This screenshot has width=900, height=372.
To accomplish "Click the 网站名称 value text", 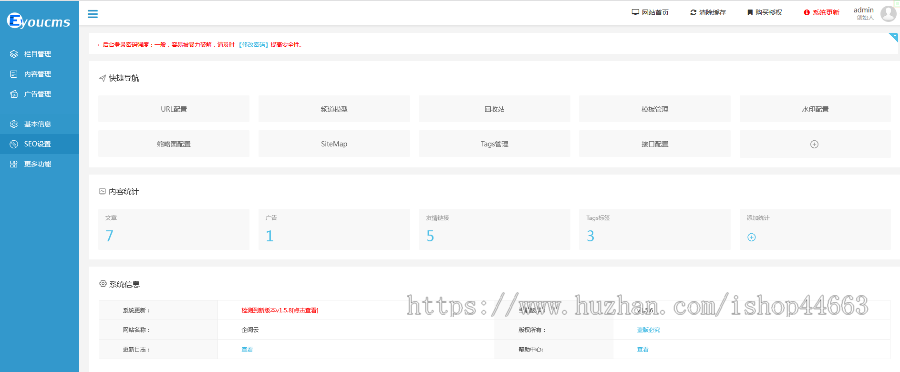I will (x=250, y=330).
